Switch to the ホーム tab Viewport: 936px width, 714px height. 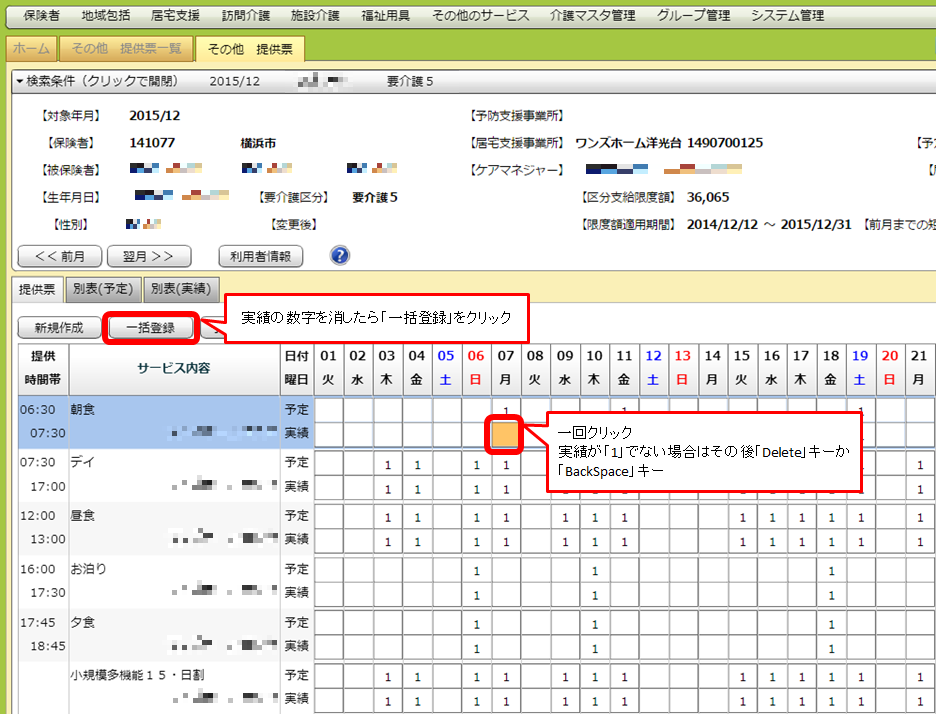point(30,49)
